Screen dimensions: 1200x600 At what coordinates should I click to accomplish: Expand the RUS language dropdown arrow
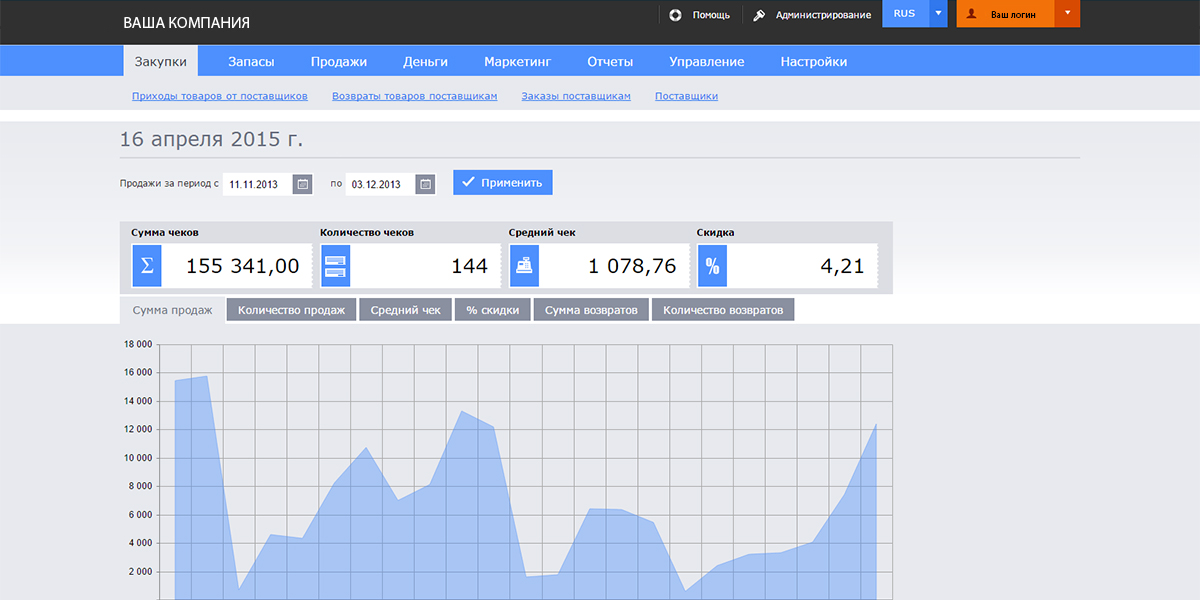[x=938, y=14]
